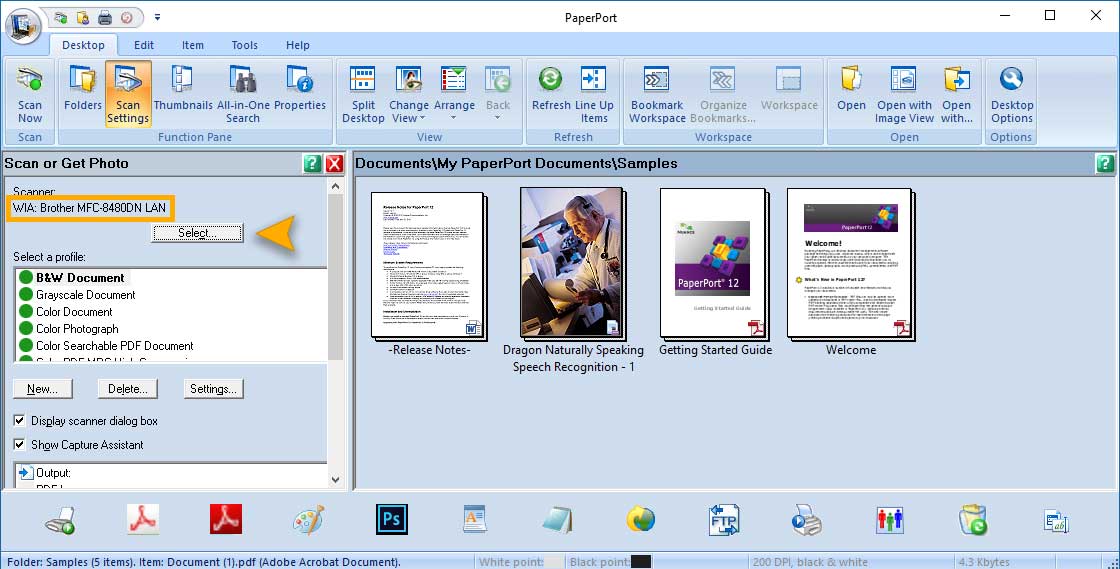
Task: Click Bookmark Workspace
Action: tap(657, 94)
